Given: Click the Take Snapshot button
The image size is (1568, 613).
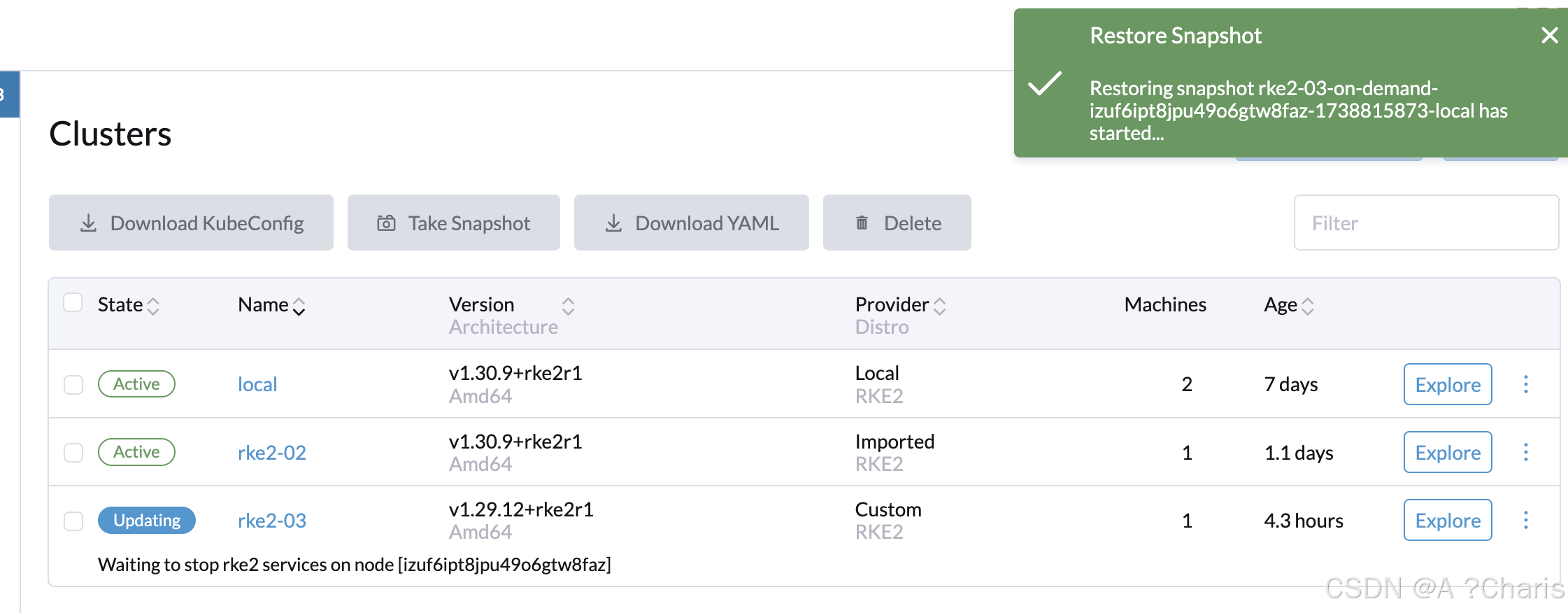Looking at the screenshot, I should tap(454, 223).
